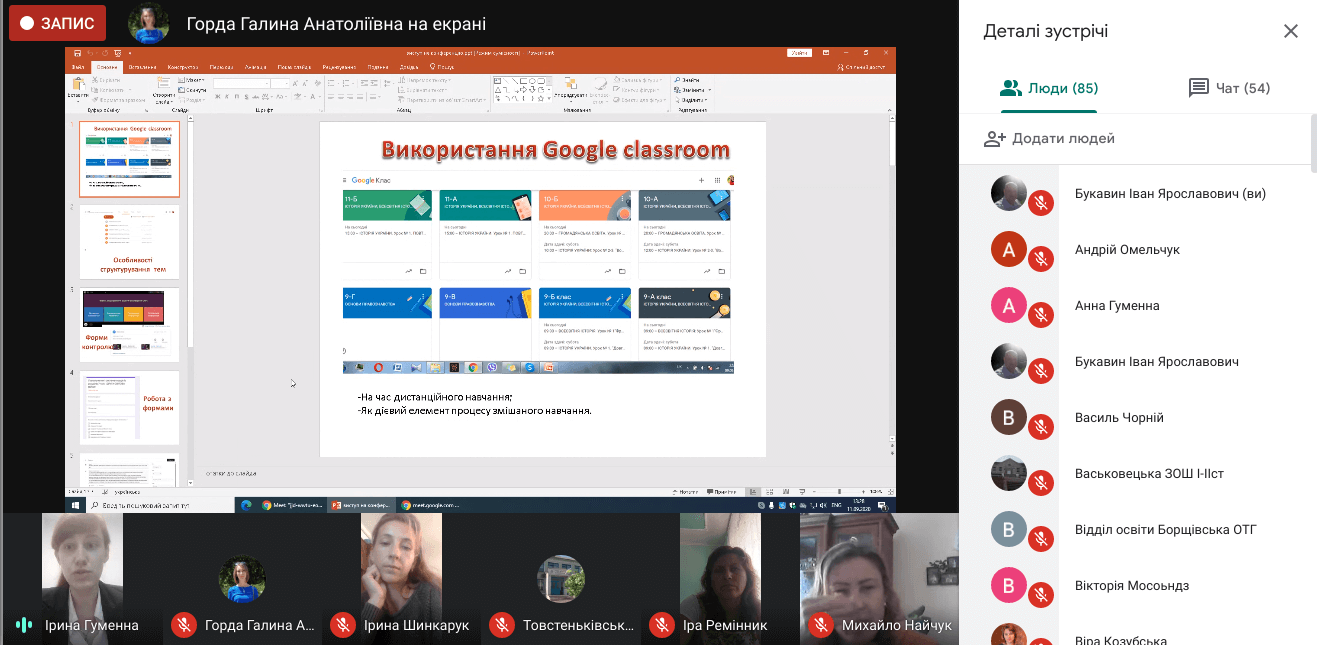Switch to the Люди (85) tab
The width and height of the screenshot is (1317, 645).
[x=1049, y=88]
